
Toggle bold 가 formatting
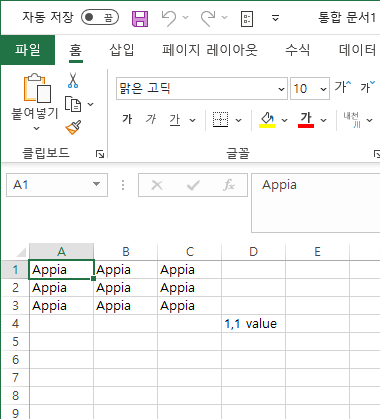click(x=127, y=119)
